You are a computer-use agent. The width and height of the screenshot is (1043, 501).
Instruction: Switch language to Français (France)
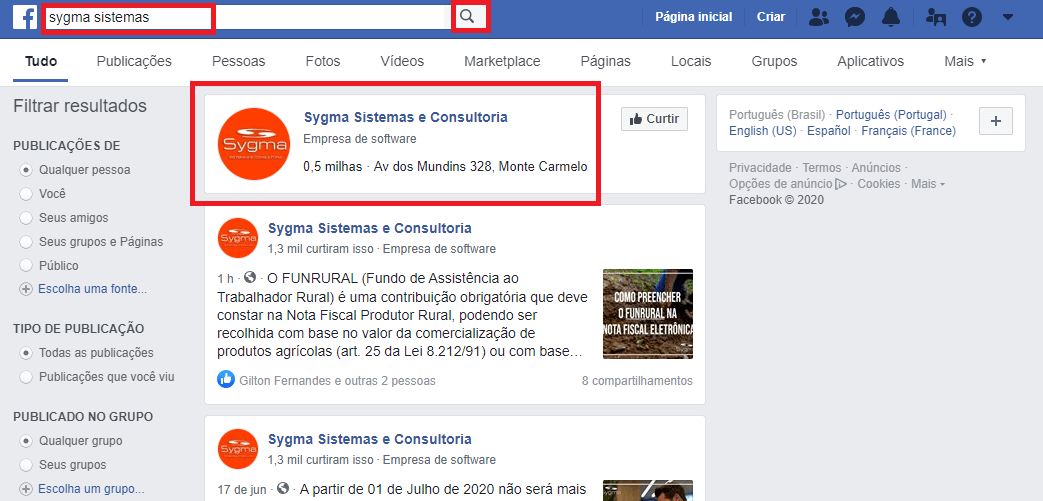coord(909,131)
